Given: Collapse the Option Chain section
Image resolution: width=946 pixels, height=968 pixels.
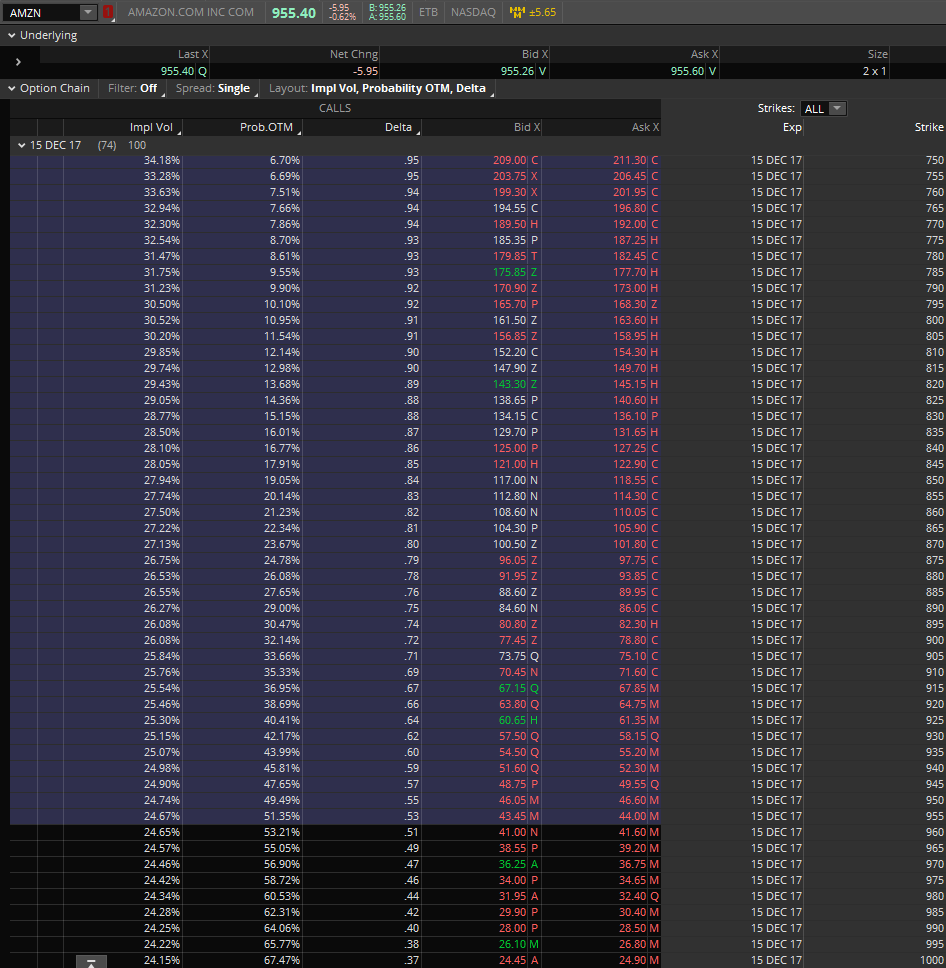Looking at the screenshot, I should [11, 88].
